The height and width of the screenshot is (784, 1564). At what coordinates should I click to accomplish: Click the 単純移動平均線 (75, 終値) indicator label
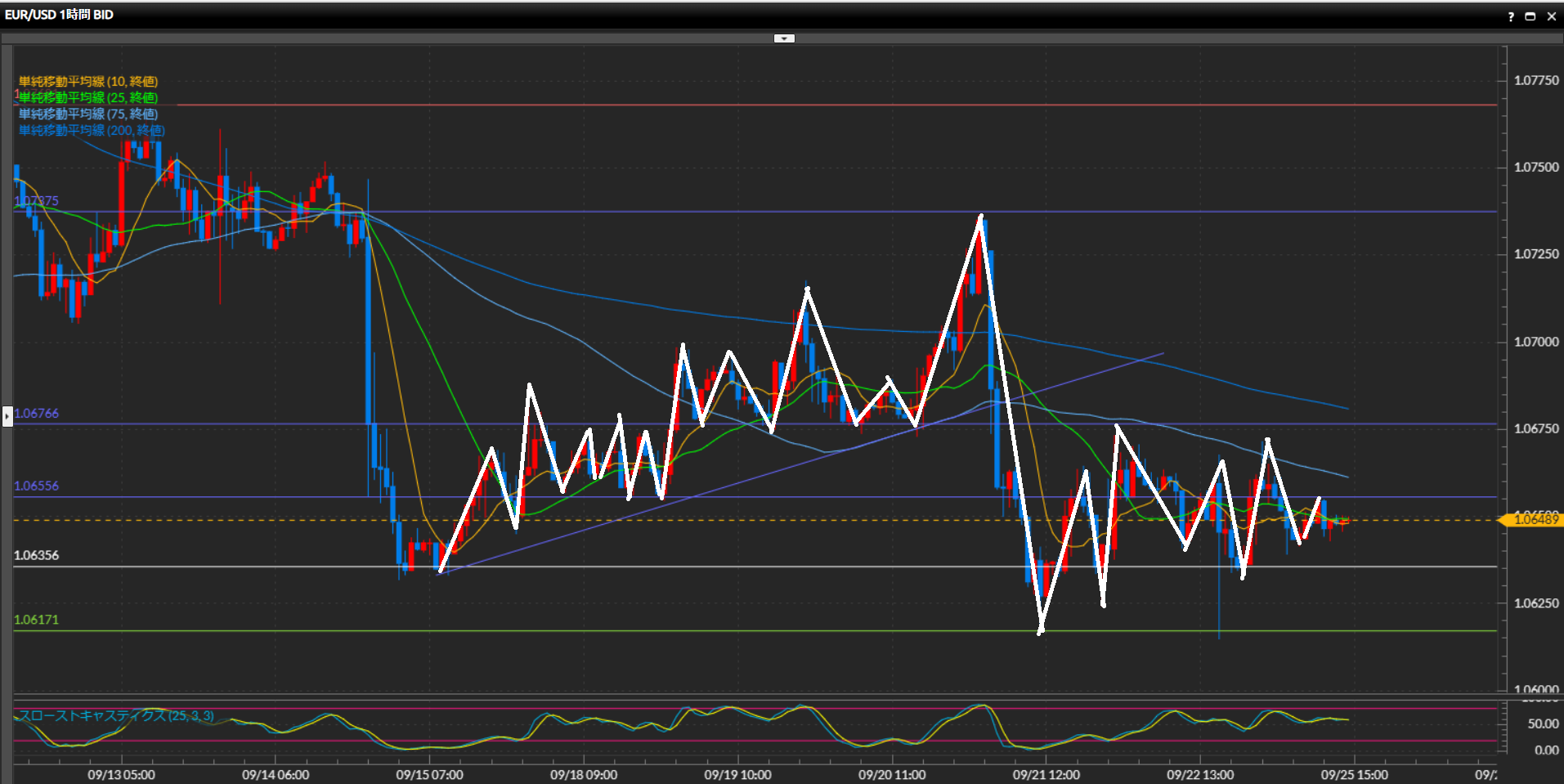[x=88, y=114]
